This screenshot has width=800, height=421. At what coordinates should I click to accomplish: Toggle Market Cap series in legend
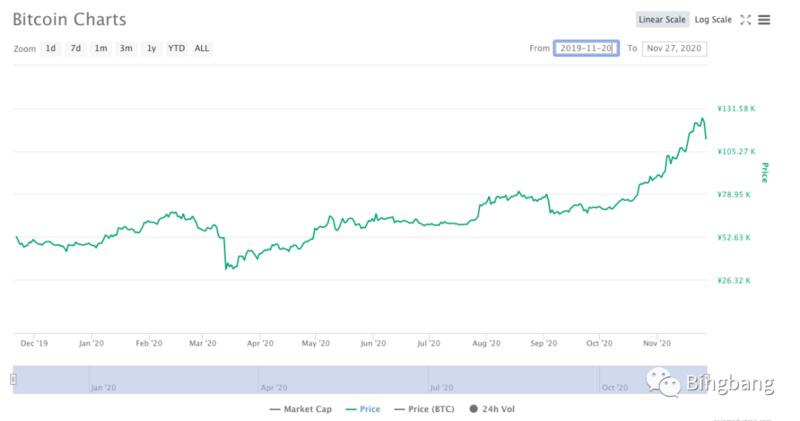[300, 408]
